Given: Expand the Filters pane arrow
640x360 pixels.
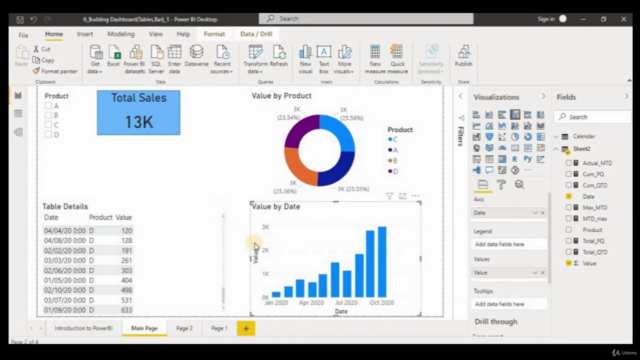Looking at the screenshot, I should [x=460, y=96].
